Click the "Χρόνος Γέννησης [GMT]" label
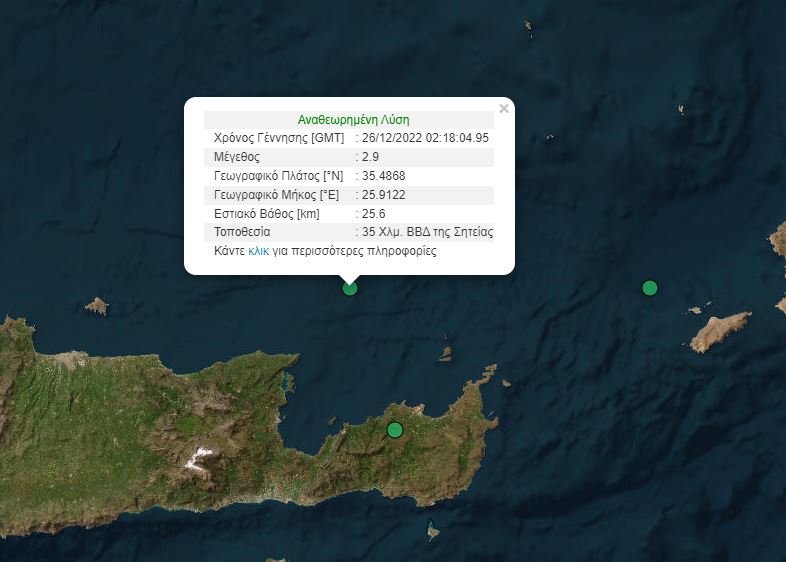 pyautogui.click(x=279, y=138)
